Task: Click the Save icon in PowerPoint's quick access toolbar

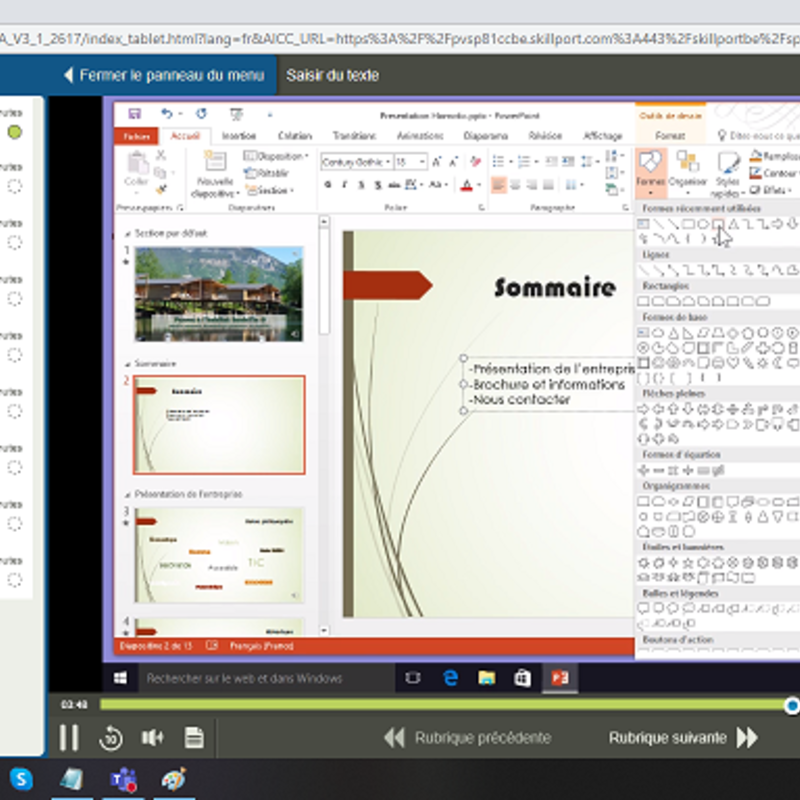Action: [135, 113]
